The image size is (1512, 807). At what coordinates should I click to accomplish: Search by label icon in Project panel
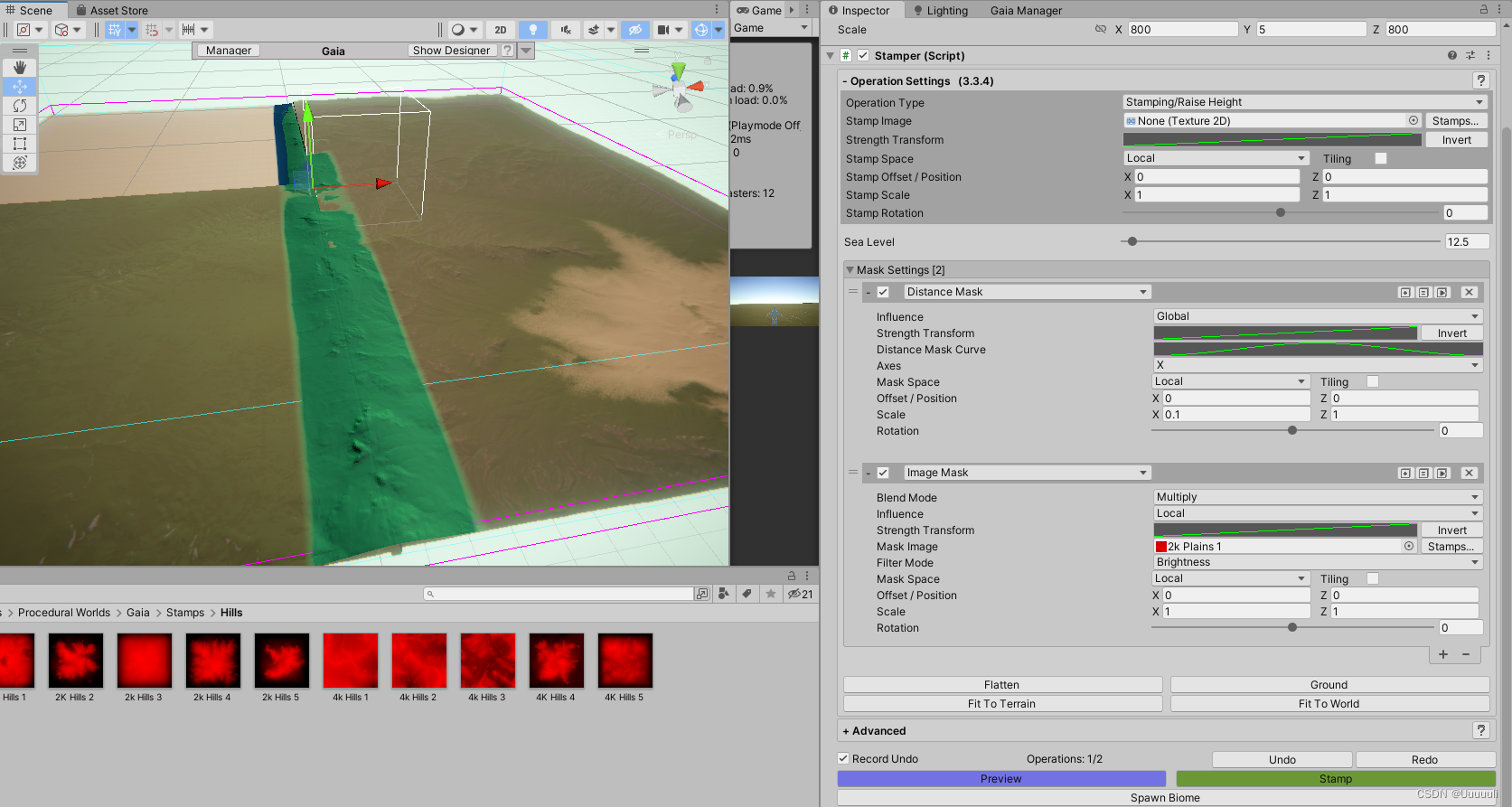tap(747, 594)
